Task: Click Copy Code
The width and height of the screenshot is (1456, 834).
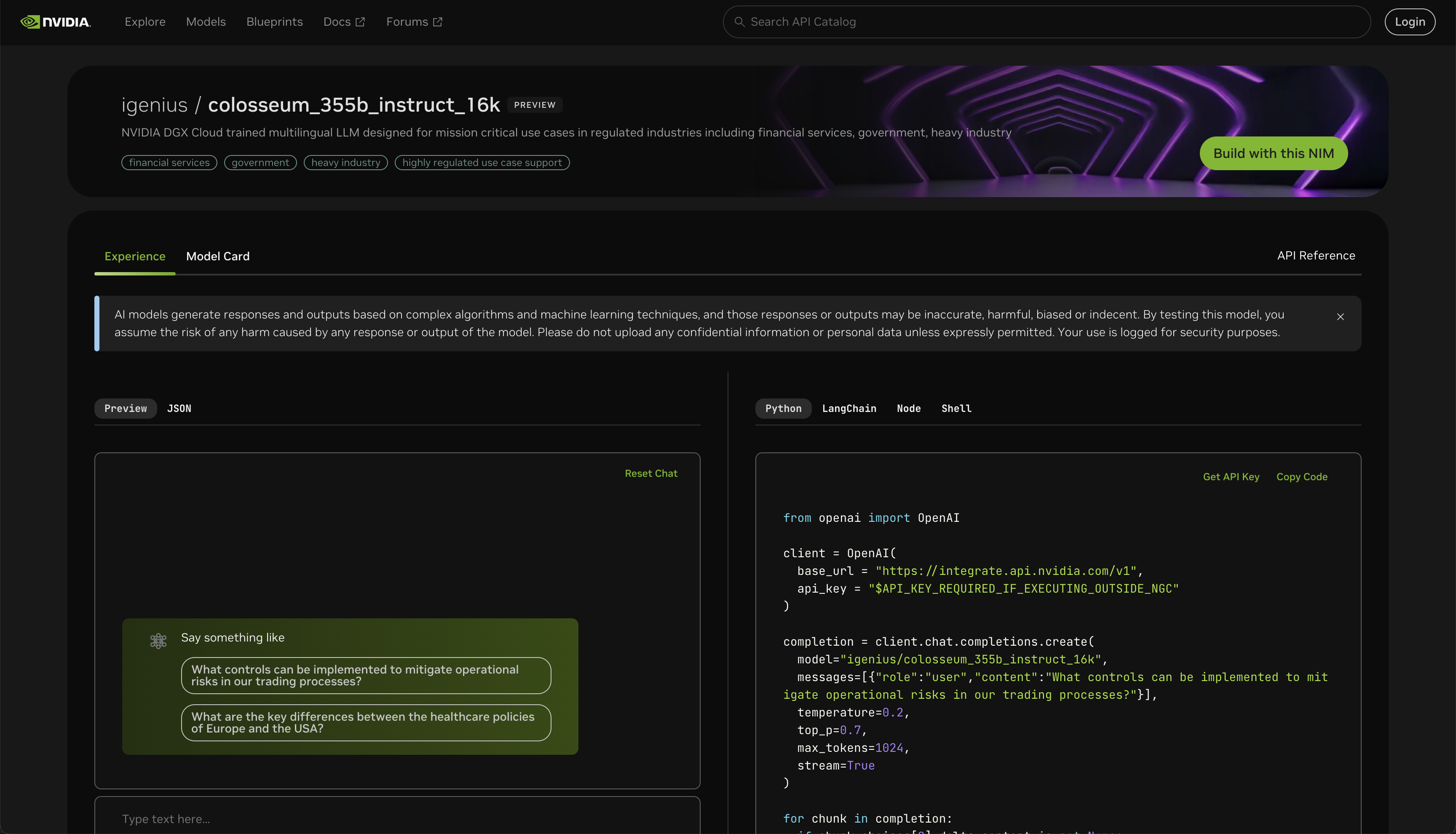Action: (x=1301, y=476)
